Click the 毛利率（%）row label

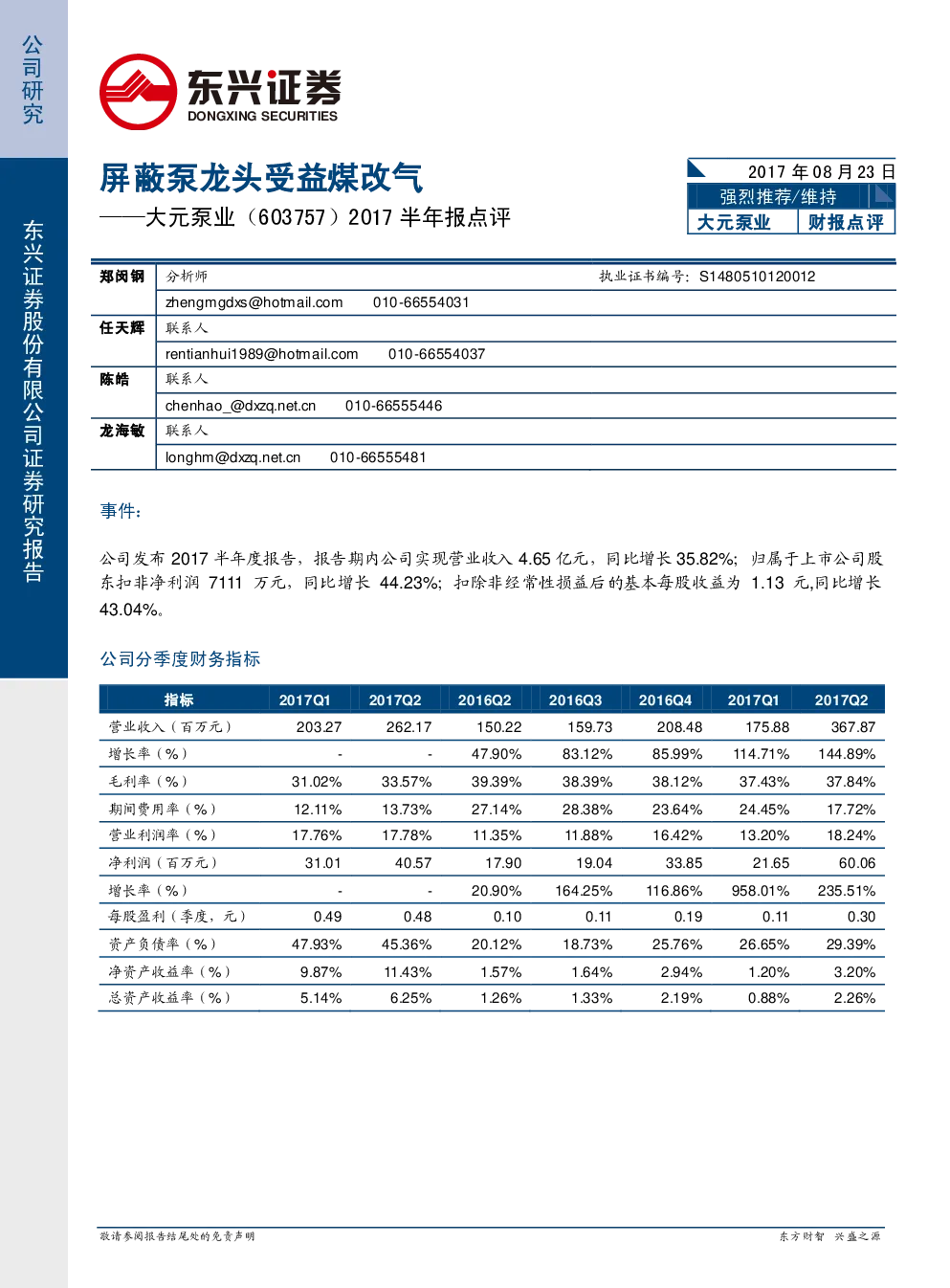[x=148, y=782]
